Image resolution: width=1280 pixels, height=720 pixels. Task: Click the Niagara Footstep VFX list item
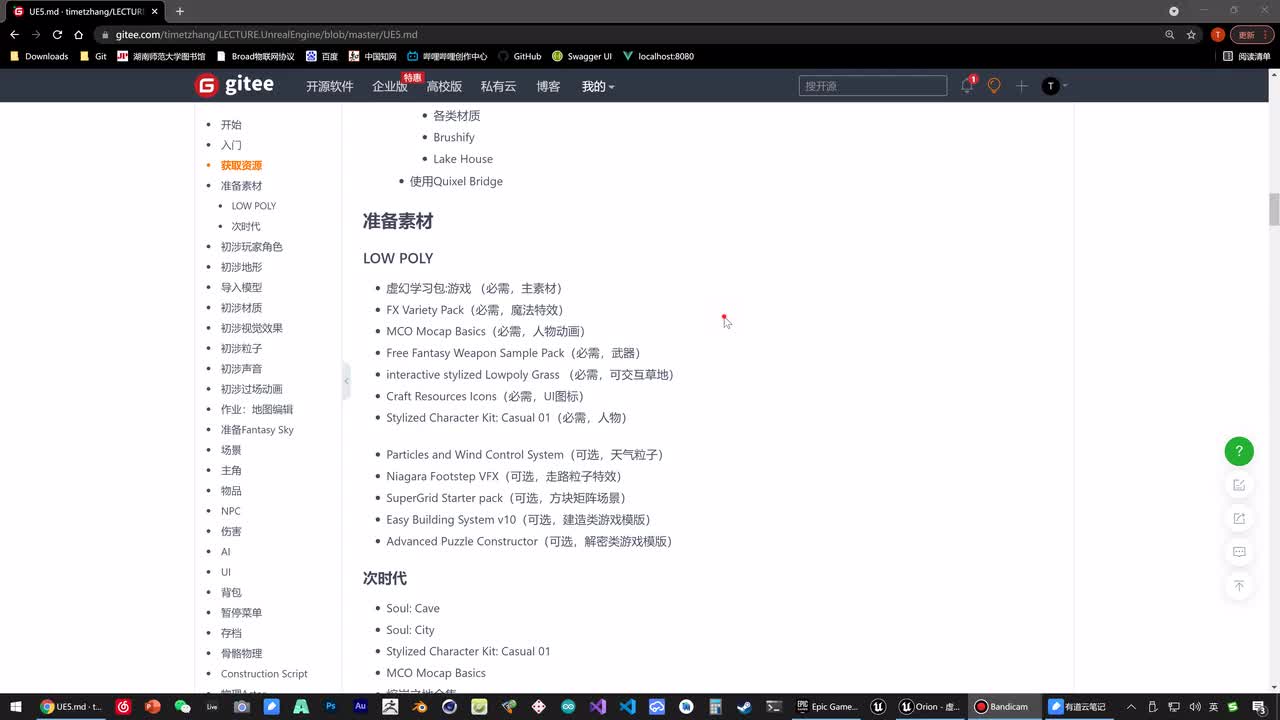click(x=504, y=476)
